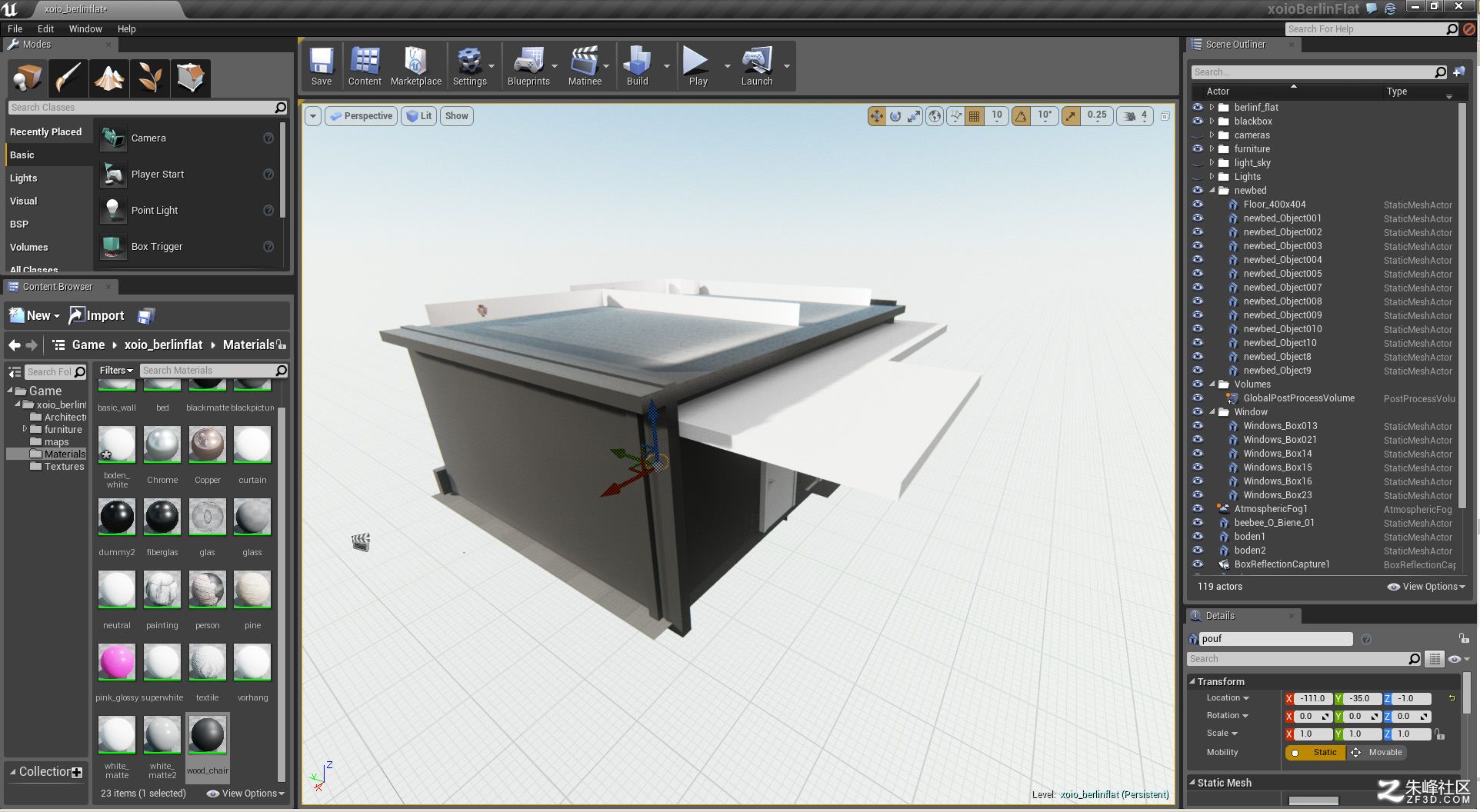Click the Import button
1480x812 pixels.
click(x=97, y=316)
